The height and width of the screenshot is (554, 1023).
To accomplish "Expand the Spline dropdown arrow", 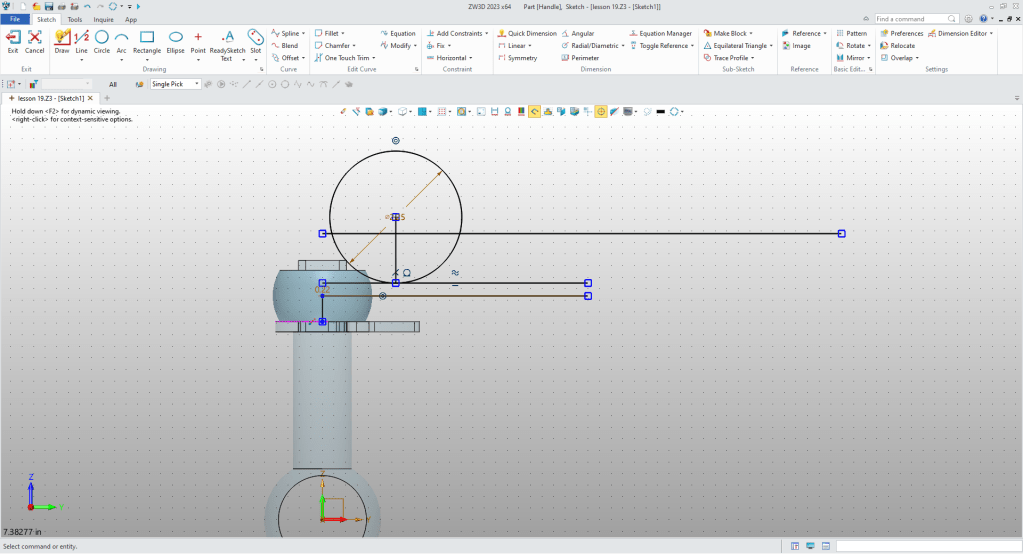I will [x=302, y=33].
